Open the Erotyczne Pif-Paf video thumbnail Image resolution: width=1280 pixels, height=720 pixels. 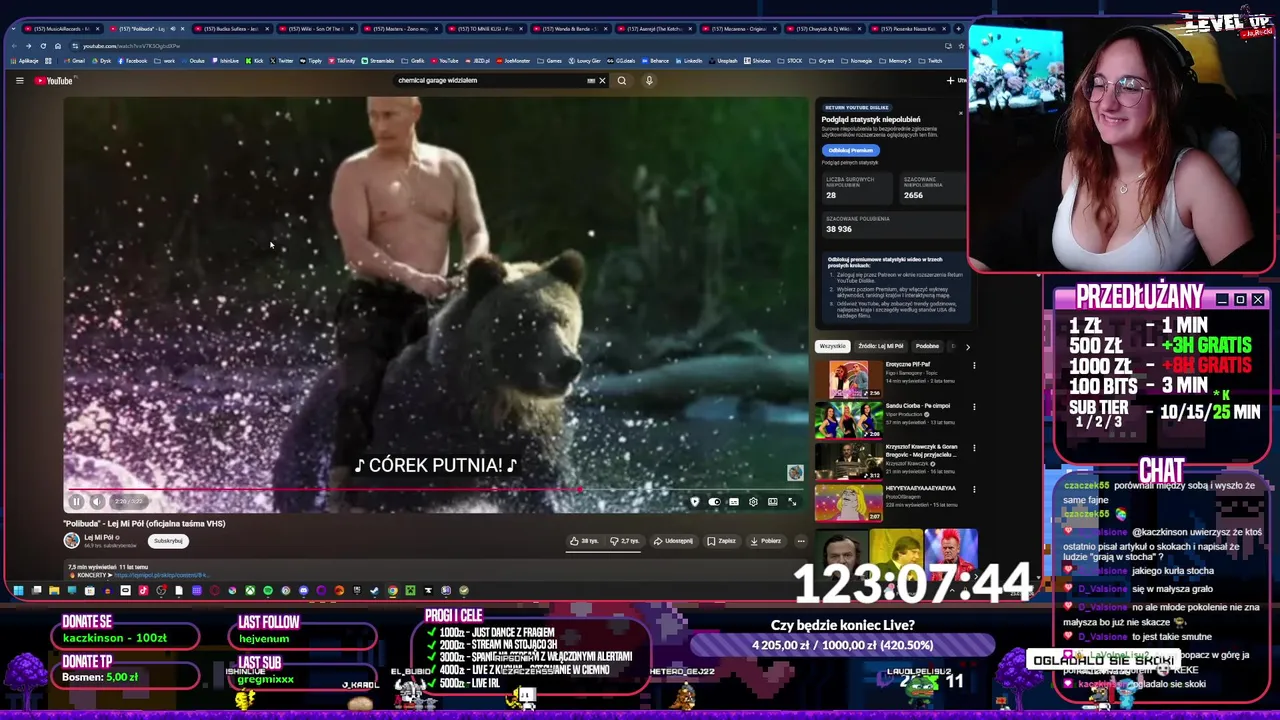[848, 379]
